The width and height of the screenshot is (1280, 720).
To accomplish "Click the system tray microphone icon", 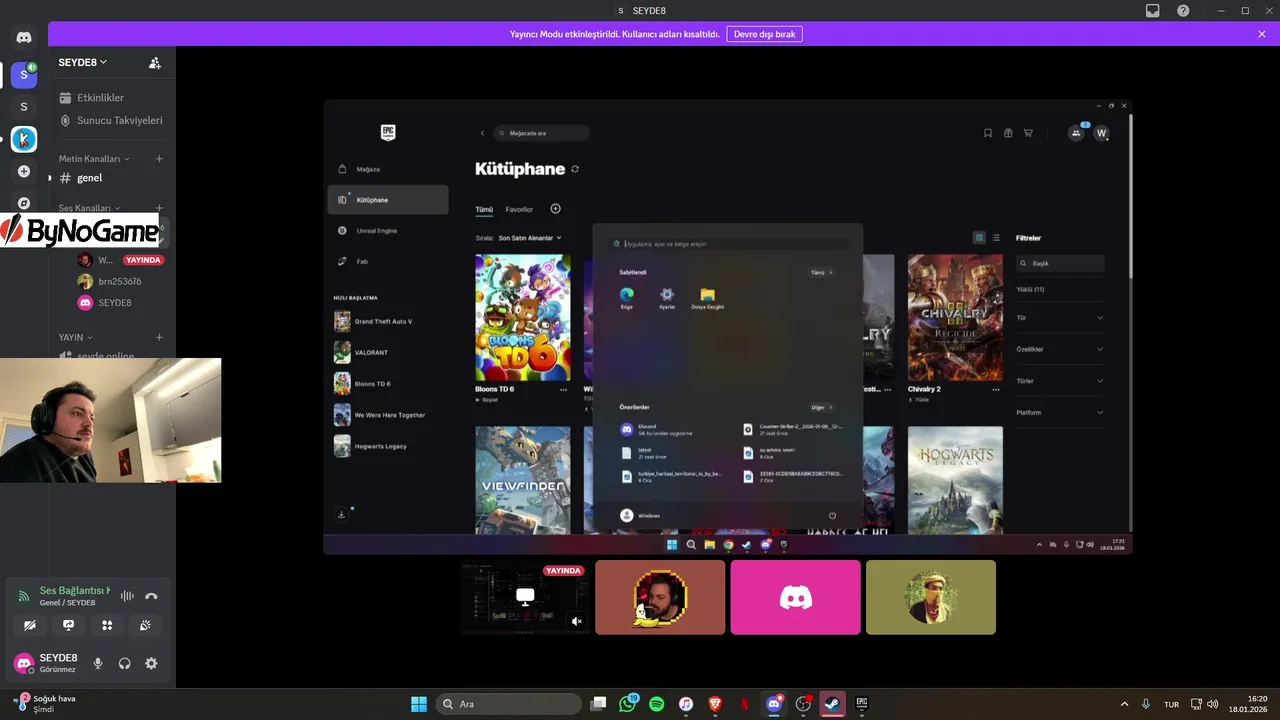I will pos(1146,704).
